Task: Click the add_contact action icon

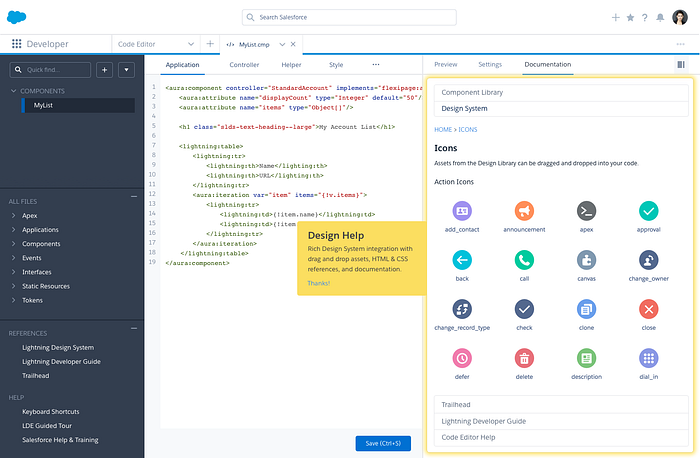Action: click(461, 211)
